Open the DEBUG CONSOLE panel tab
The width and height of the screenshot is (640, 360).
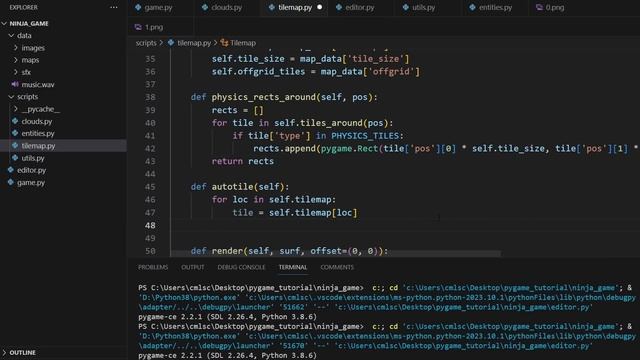tap(241, 267)
